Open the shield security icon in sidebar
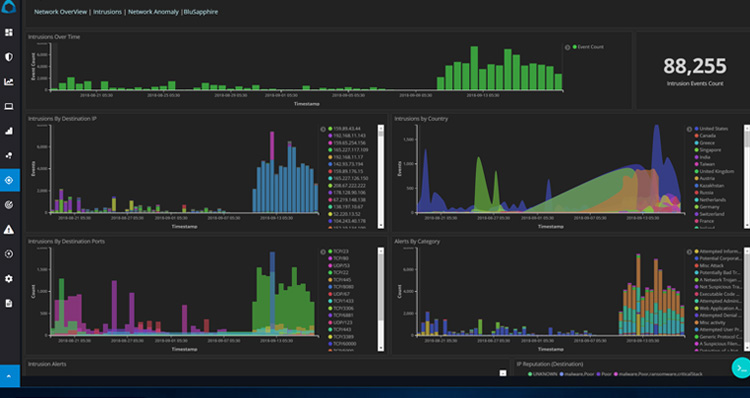The width and height of the screenshot is (750, 398). click(9, 57)
